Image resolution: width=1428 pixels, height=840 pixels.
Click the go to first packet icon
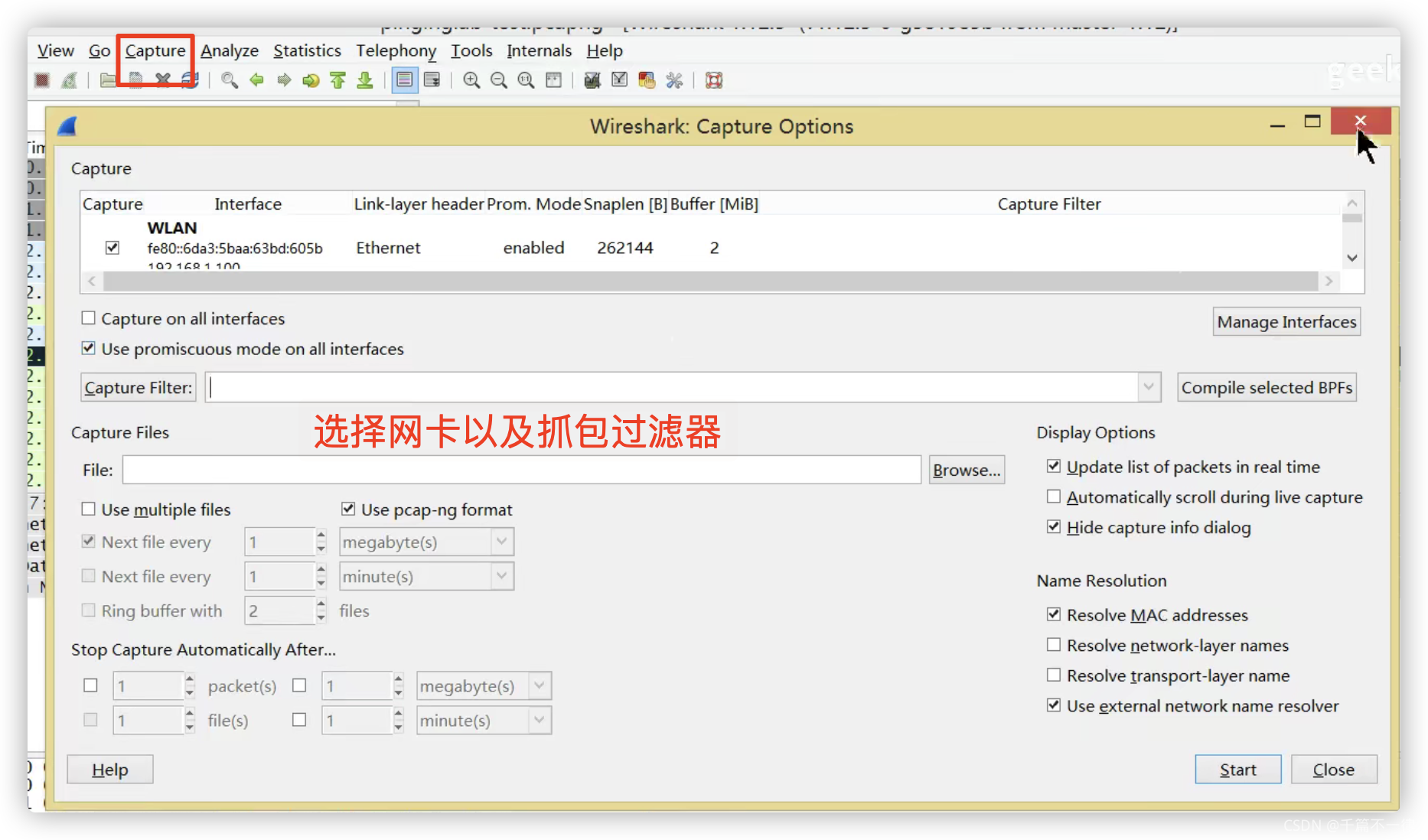pyautogui.click(x=337, y=80)
